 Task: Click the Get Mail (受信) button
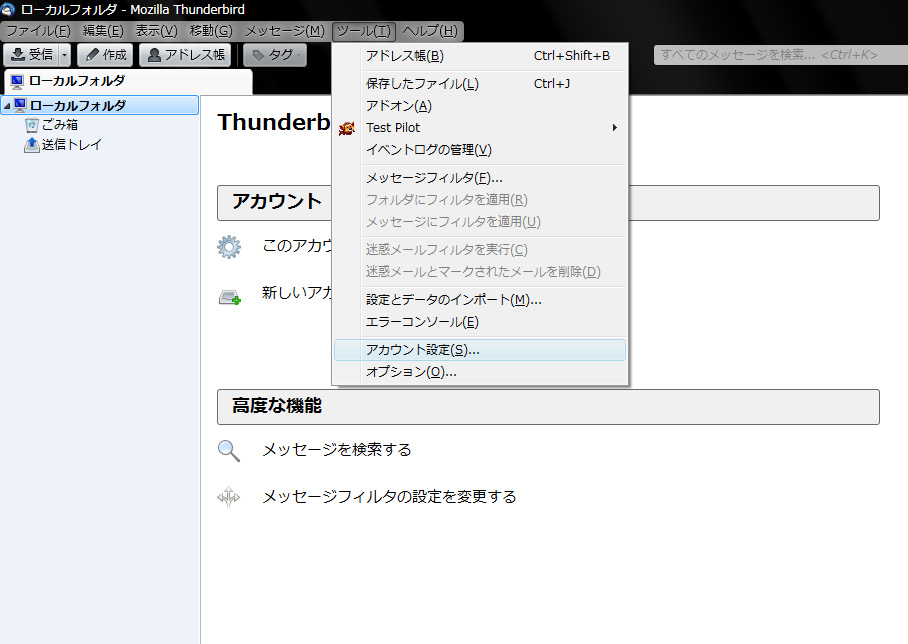tap(31, 55)
